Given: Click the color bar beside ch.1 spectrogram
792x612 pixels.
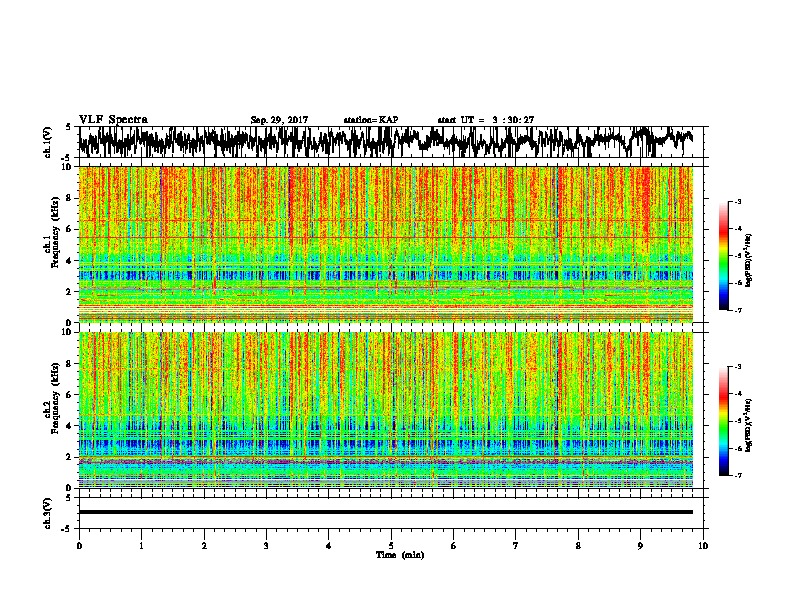Looking at the screenshot, I should point(724,256).
